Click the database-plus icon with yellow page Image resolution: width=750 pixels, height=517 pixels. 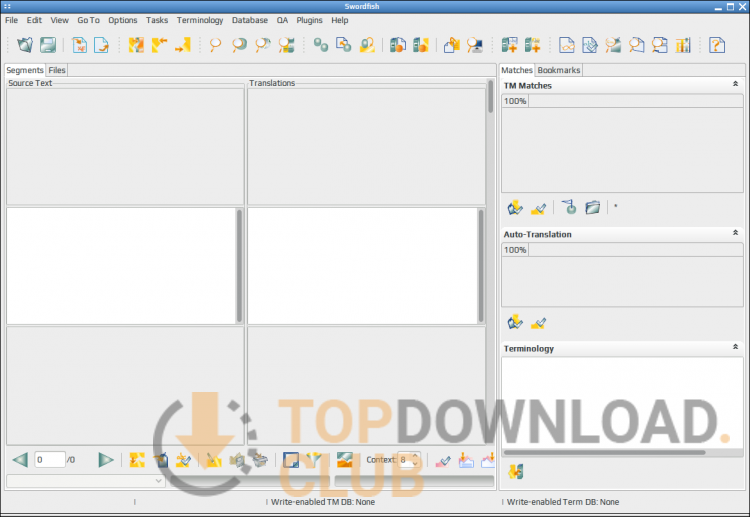tap(532, 45)
